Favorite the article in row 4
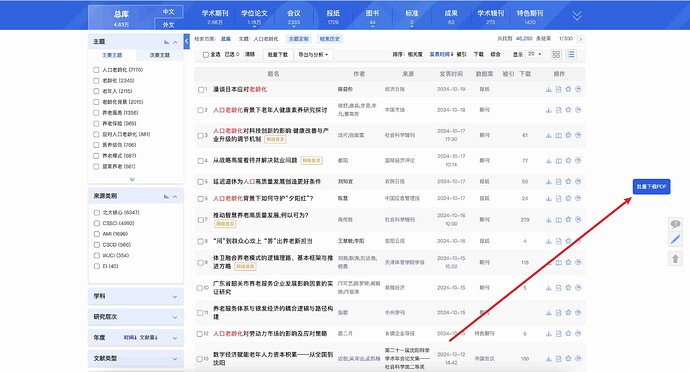The width and height of the screenshot is (690, 372). [568, 161]
